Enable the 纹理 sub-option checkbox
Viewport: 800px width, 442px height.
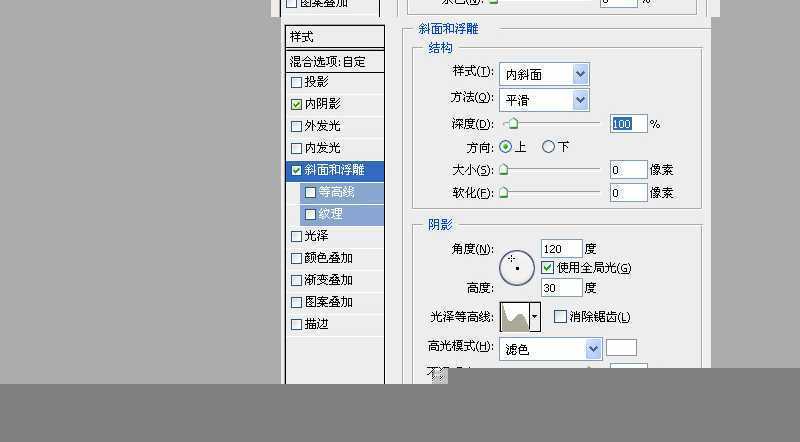[310, 214]
